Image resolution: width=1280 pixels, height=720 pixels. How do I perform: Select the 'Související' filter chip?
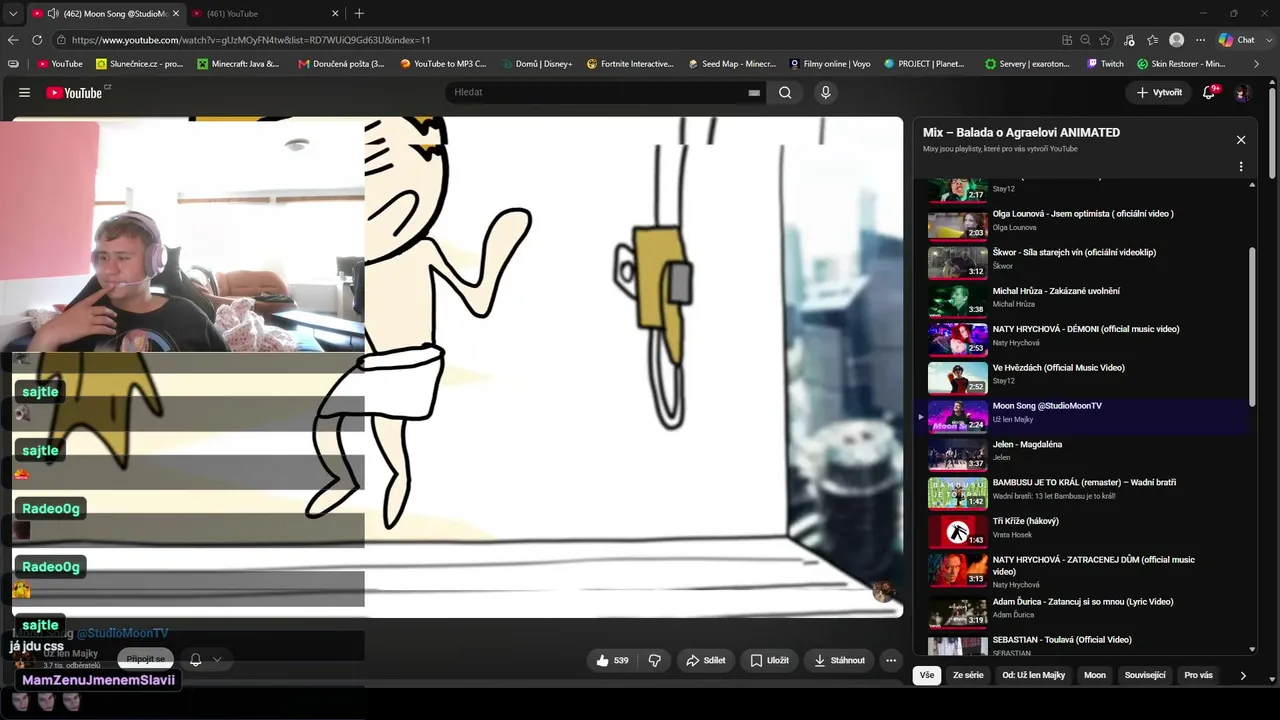click(x=1145, y=675)
